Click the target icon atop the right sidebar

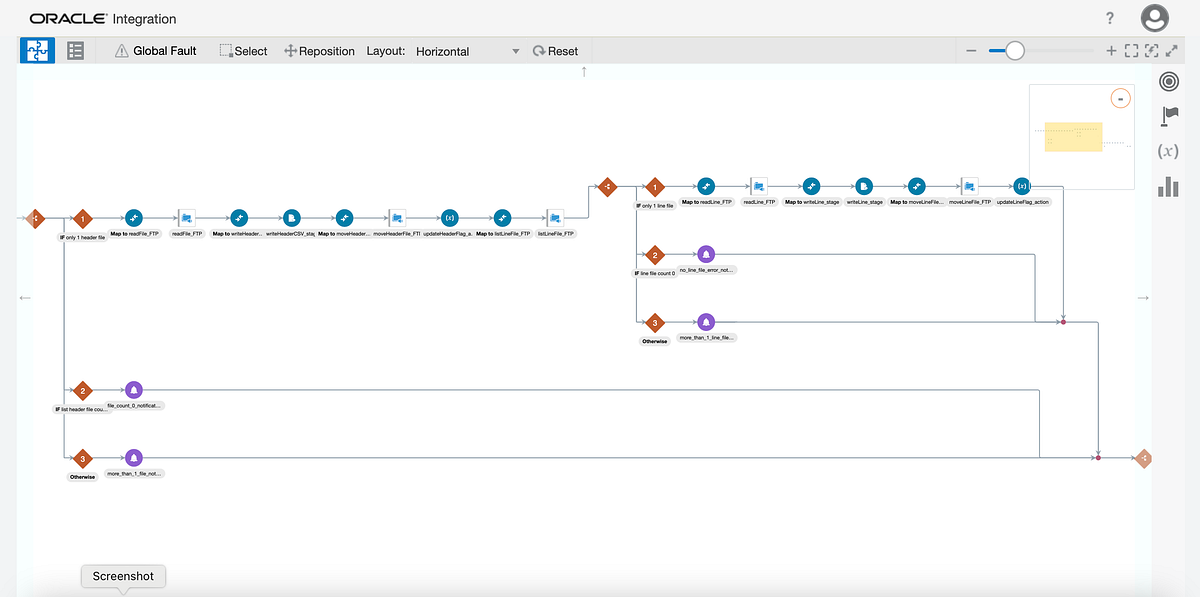coord(1169,82)
